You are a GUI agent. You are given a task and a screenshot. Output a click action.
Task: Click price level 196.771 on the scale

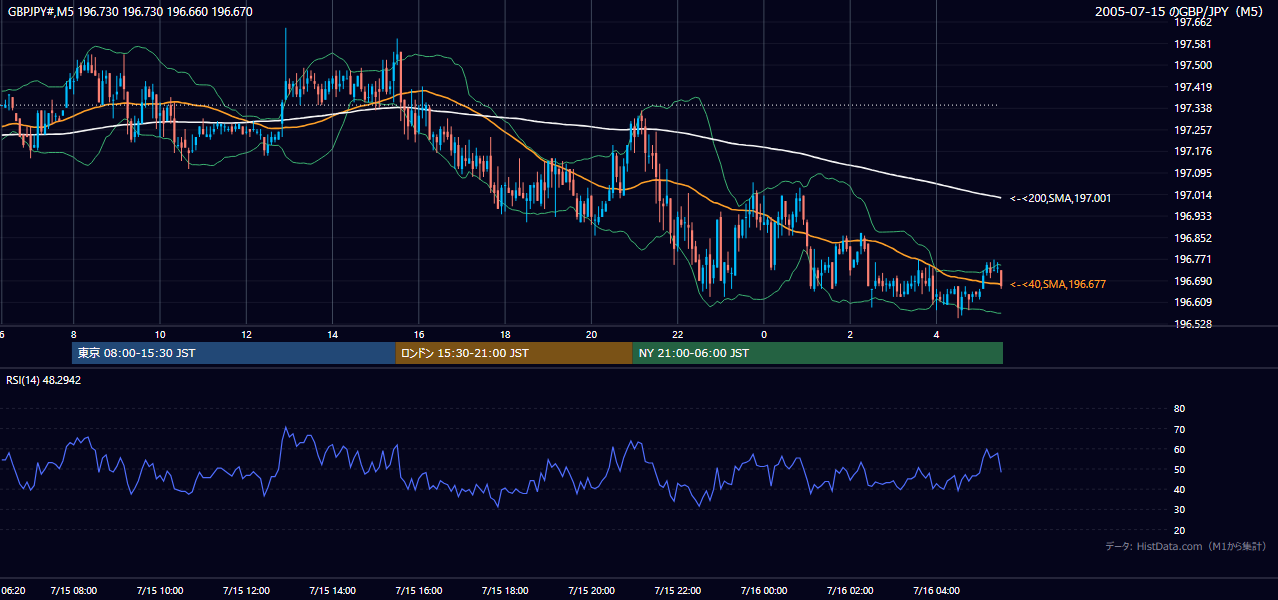tap(1192, 259)
